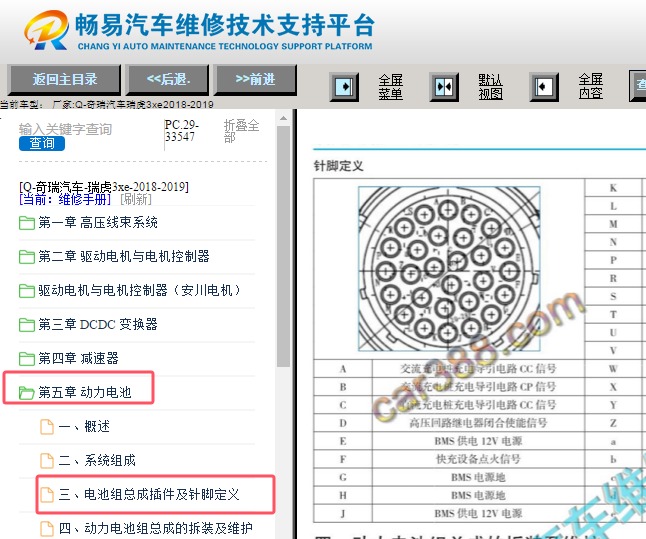Image resolution: width=646 pixels, height=539 pixels.
Task: Expand 第一章 高压线束系统 chapter
Action: pyautogui.click(x=98, y=223)
